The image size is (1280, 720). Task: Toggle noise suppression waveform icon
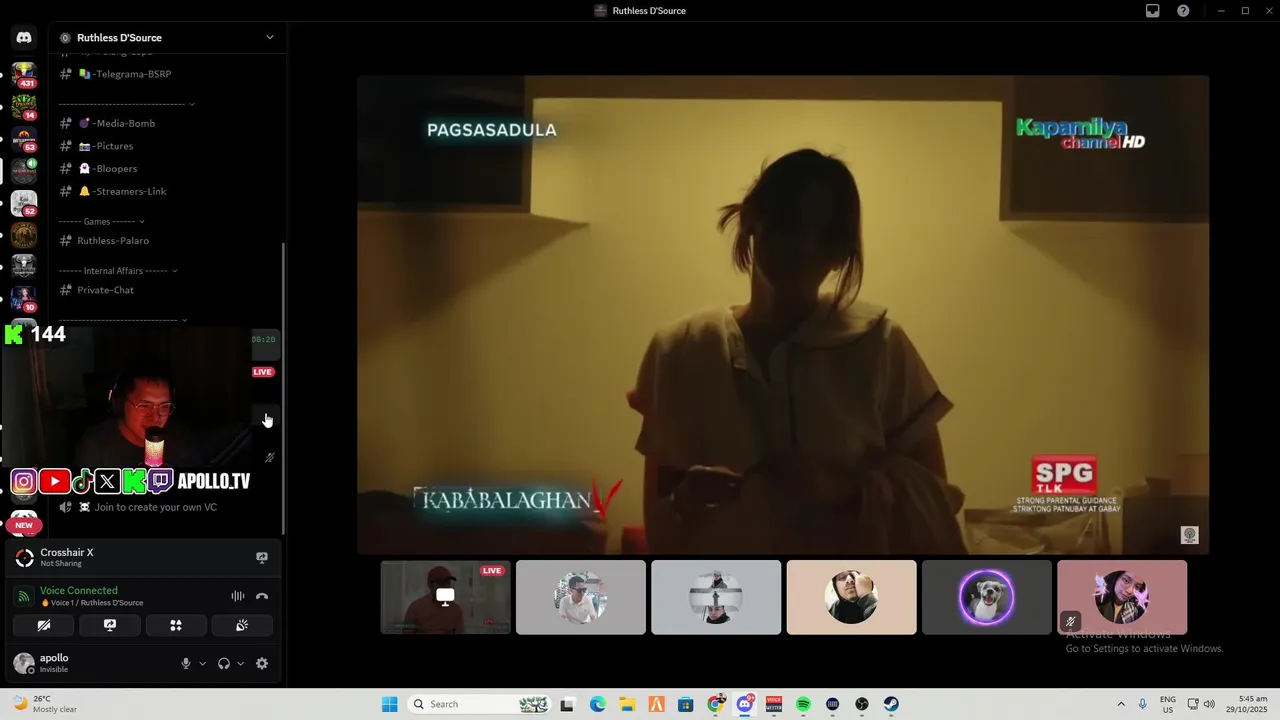coord(238,596)
